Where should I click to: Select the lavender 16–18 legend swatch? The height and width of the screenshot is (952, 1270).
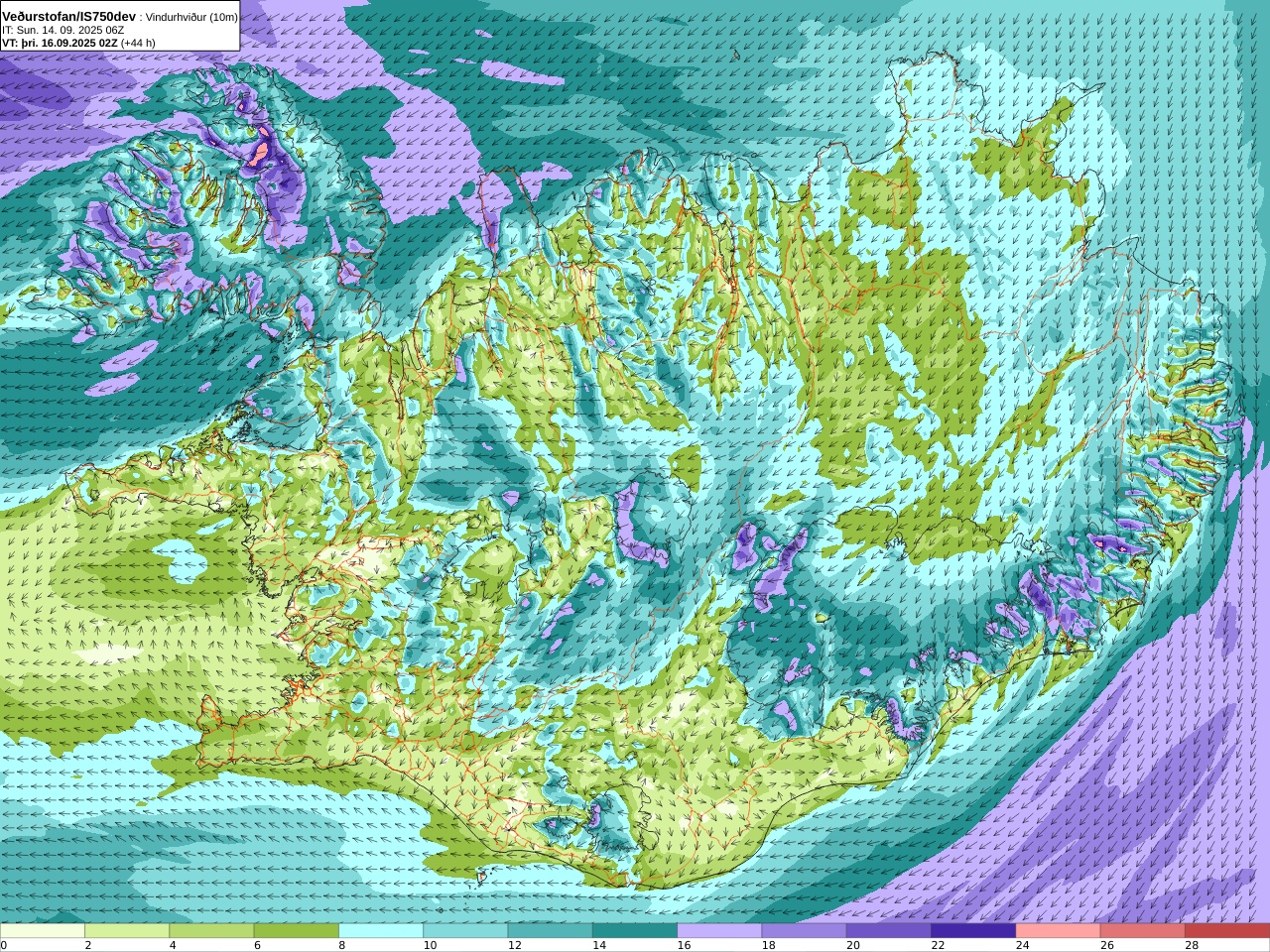[x=719, y=931]
